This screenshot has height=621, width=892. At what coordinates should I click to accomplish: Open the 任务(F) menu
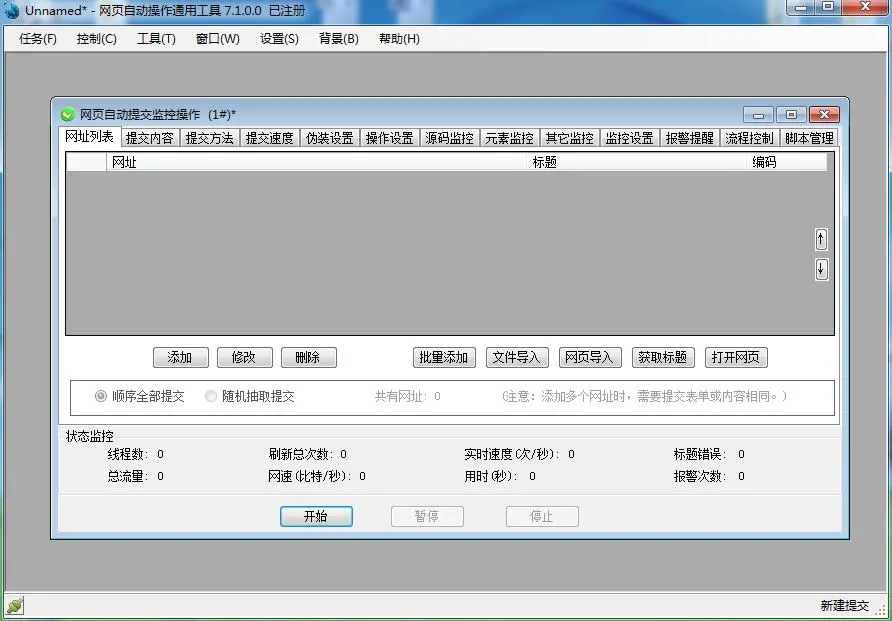pos(38,39)
